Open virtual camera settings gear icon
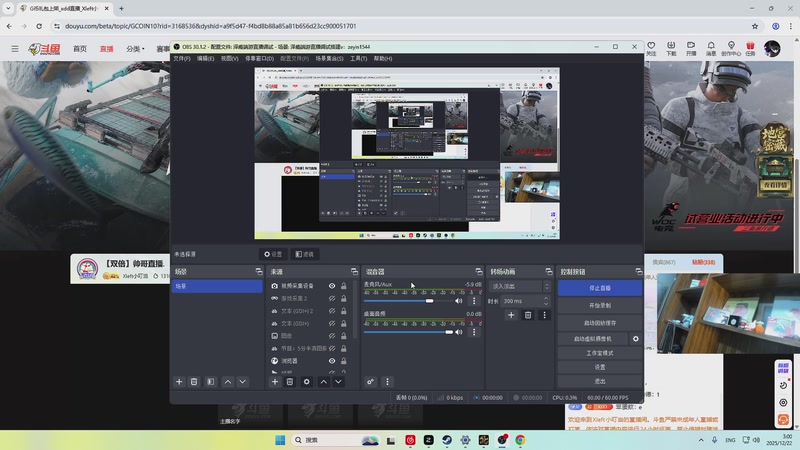The height and width of the screenshot is (450, 800). click(635, 339)
